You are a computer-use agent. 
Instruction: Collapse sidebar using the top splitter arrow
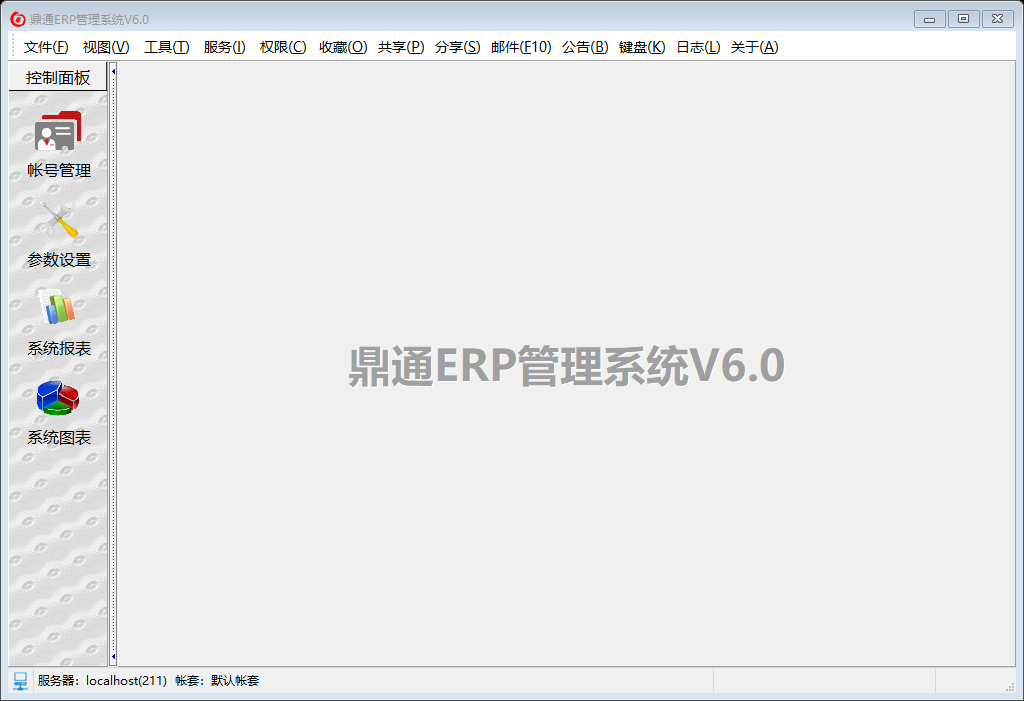pos(114,71)
